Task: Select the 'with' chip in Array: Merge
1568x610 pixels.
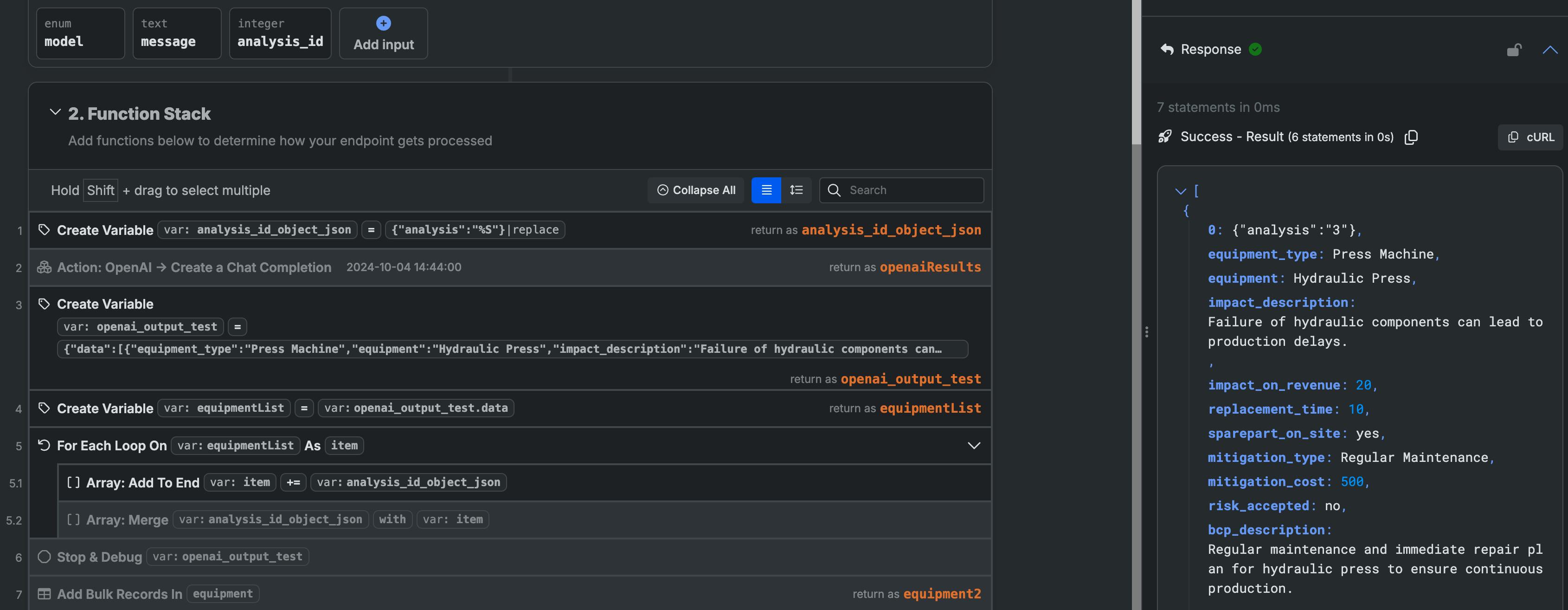Action: [x=392, y=519]
